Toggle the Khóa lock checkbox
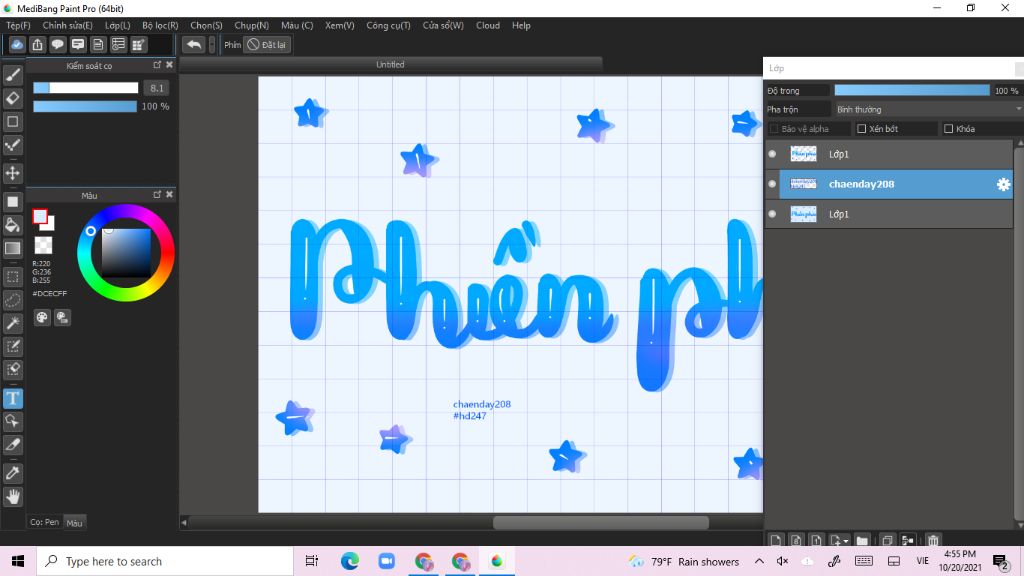This screenshot has height=576, width=1024. (948, 129)
